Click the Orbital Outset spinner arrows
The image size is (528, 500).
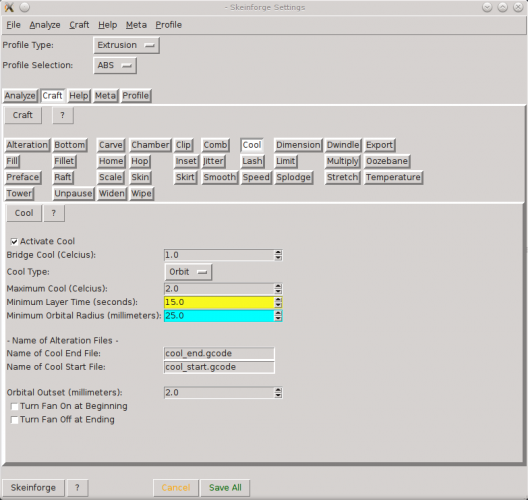tap(278, 392)
